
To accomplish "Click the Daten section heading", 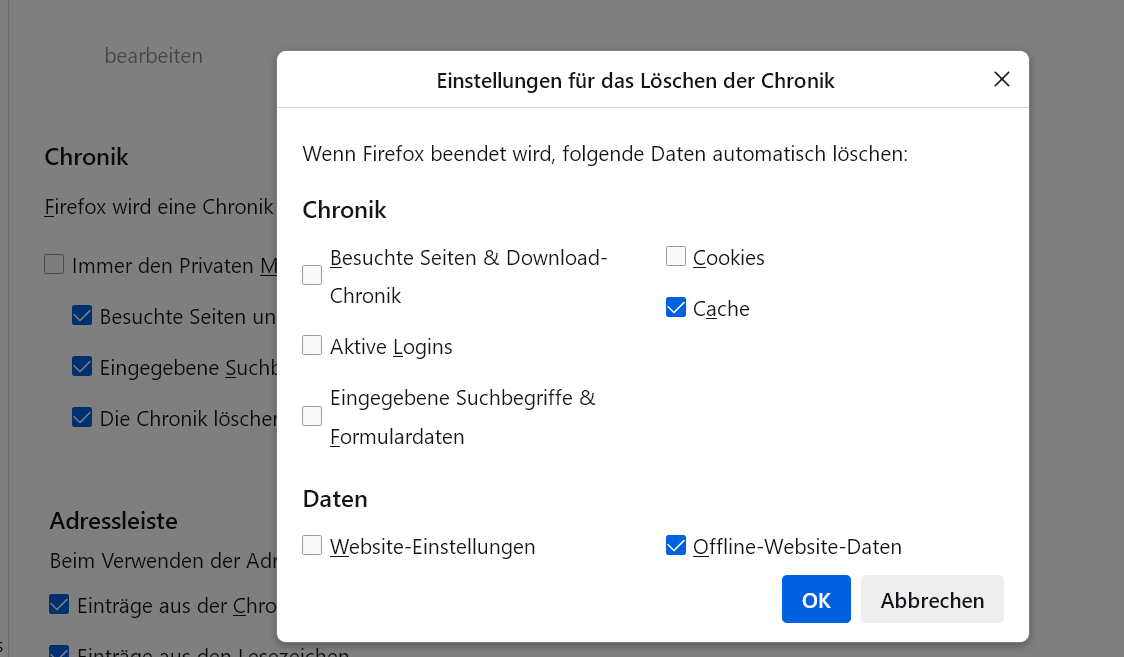I will pos(335,498).
